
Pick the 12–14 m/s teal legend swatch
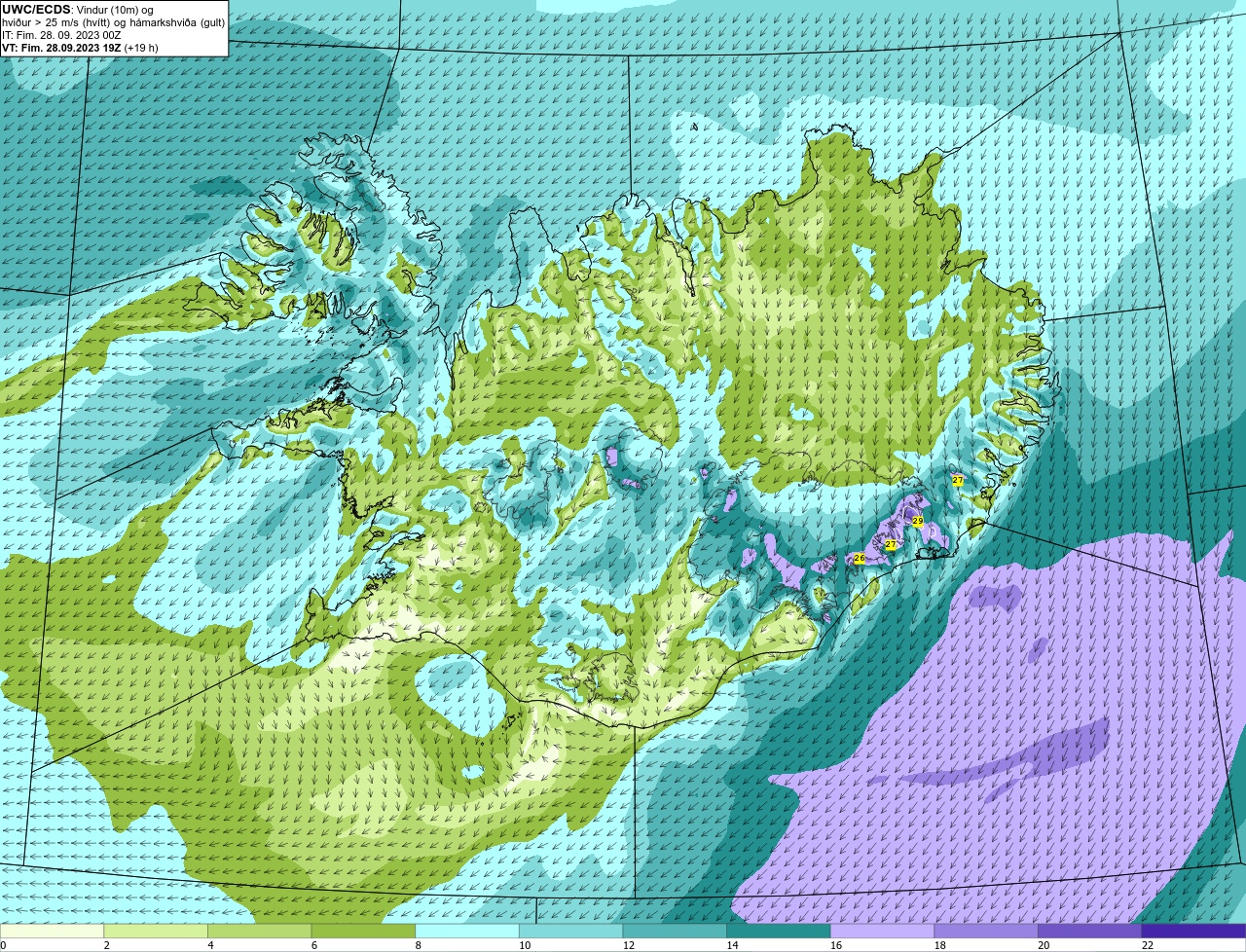tap(675, 931)
